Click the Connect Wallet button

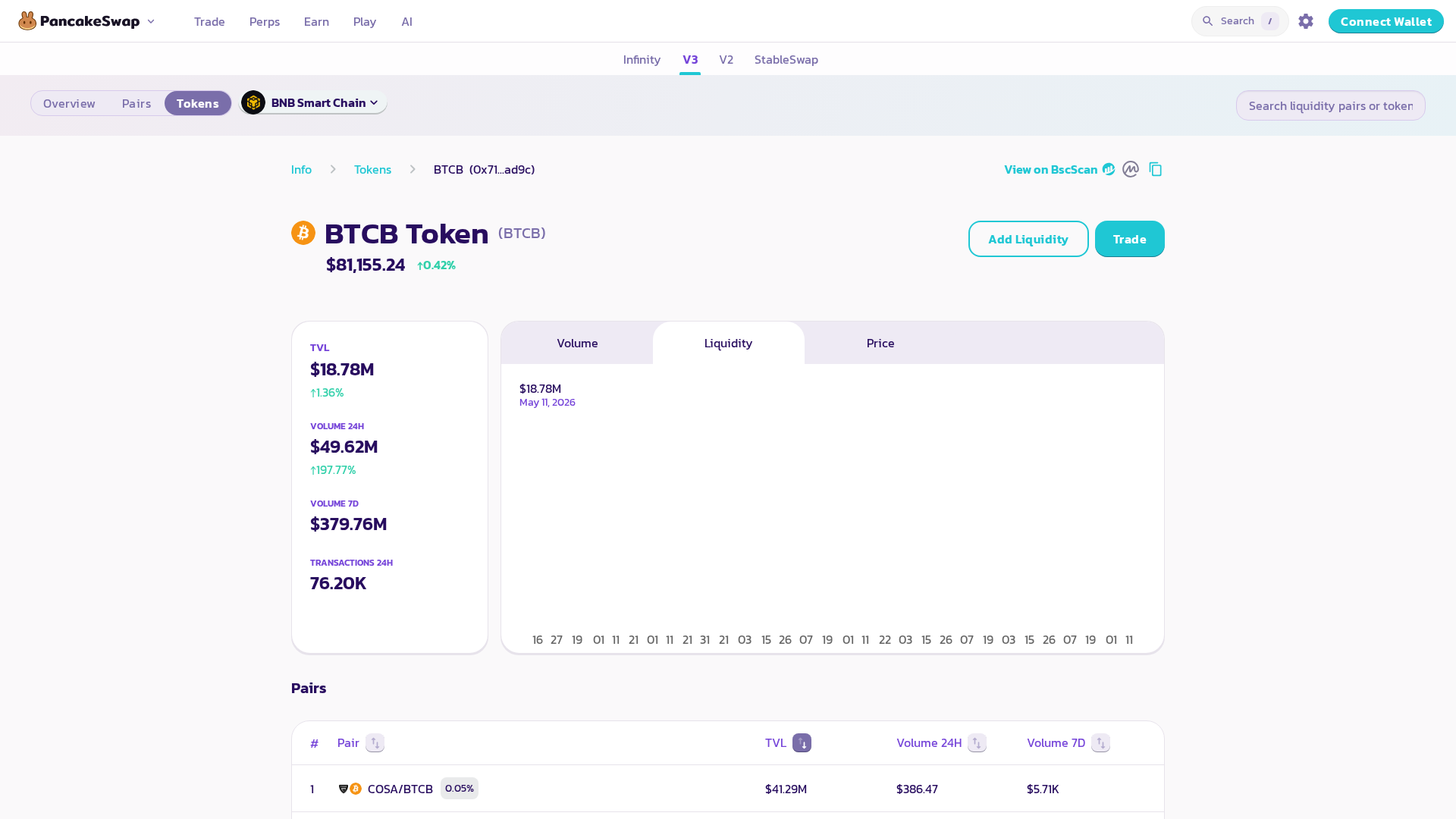[x=1385, y=21]
